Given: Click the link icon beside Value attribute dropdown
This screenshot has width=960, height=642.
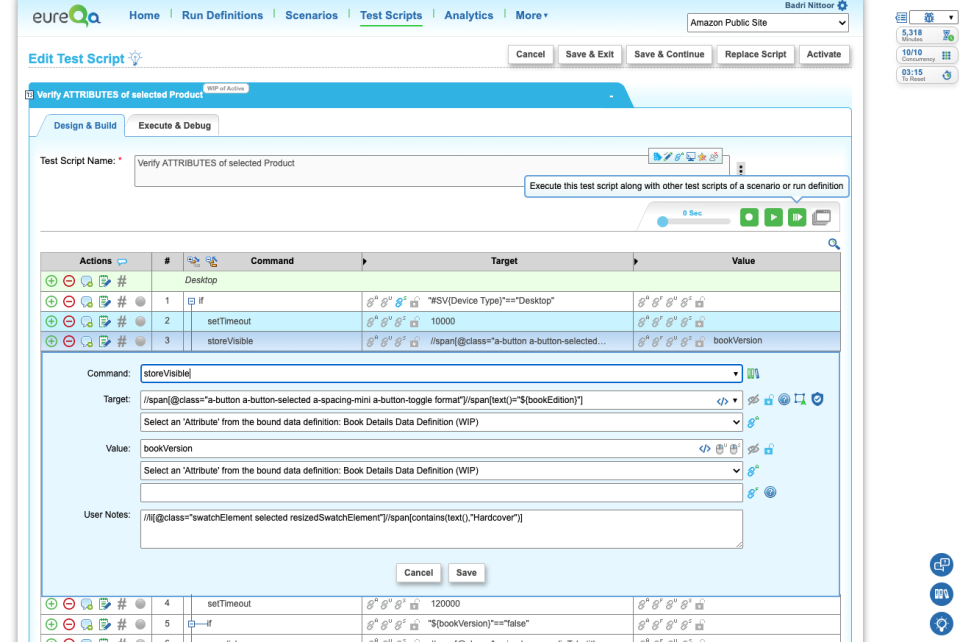Looking at the screenshot, I should point(753,471).
